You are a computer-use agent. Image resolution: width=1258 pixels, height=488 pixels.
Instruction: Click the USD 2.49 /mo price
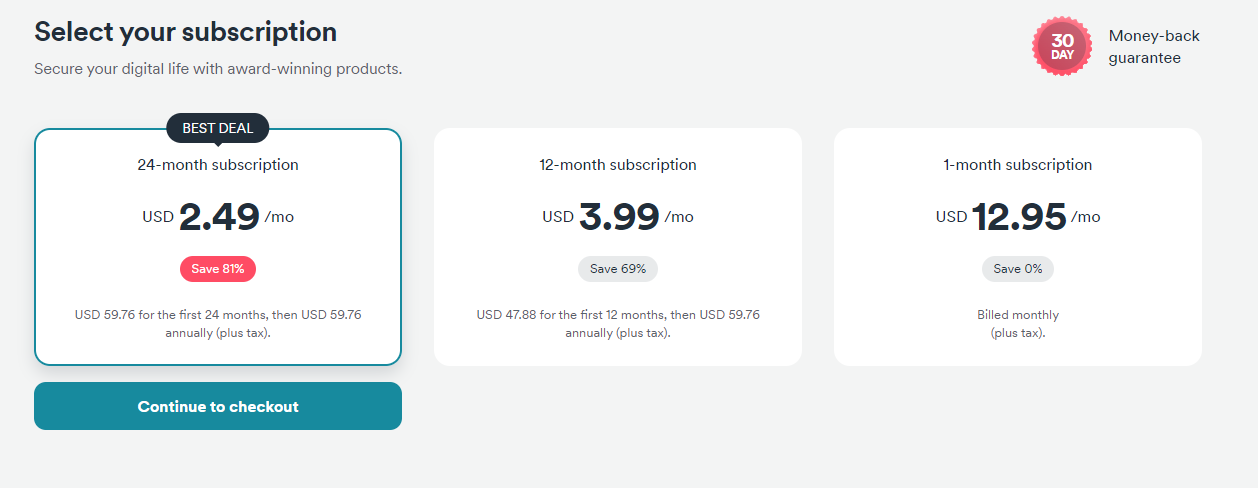click(218, 217)
